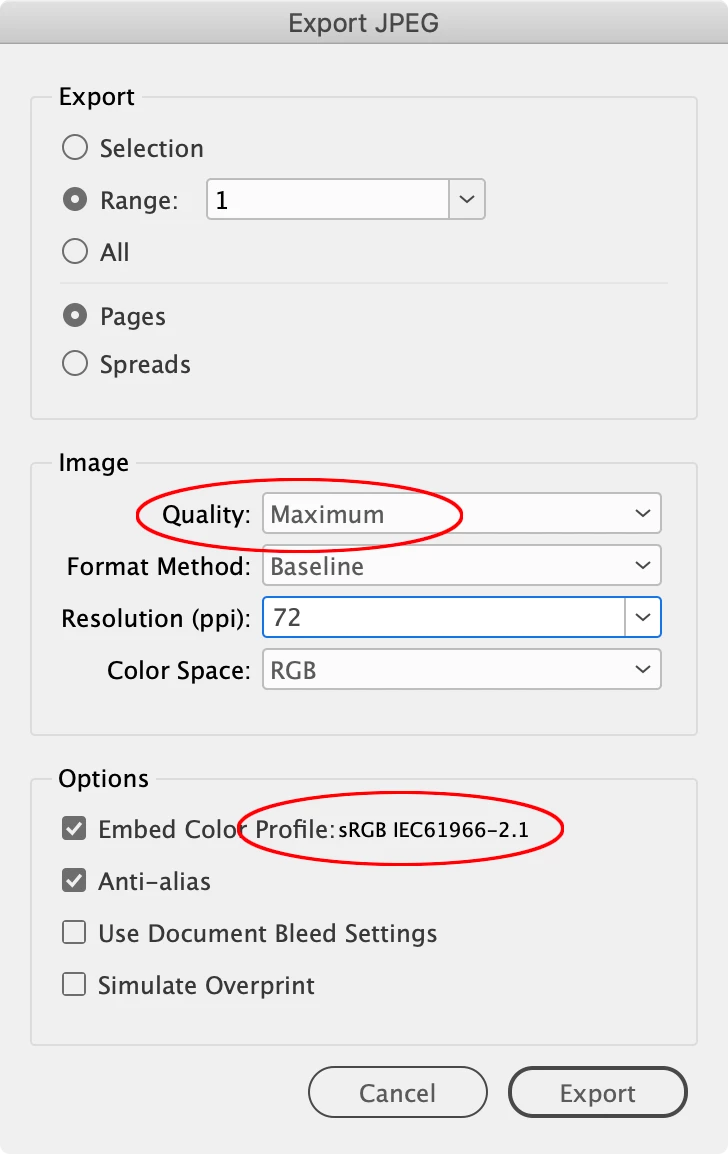Click the Resolution ppi text field
This screenshot has height=1154, width=728.
pyautogui.click(x=444, y=617)
